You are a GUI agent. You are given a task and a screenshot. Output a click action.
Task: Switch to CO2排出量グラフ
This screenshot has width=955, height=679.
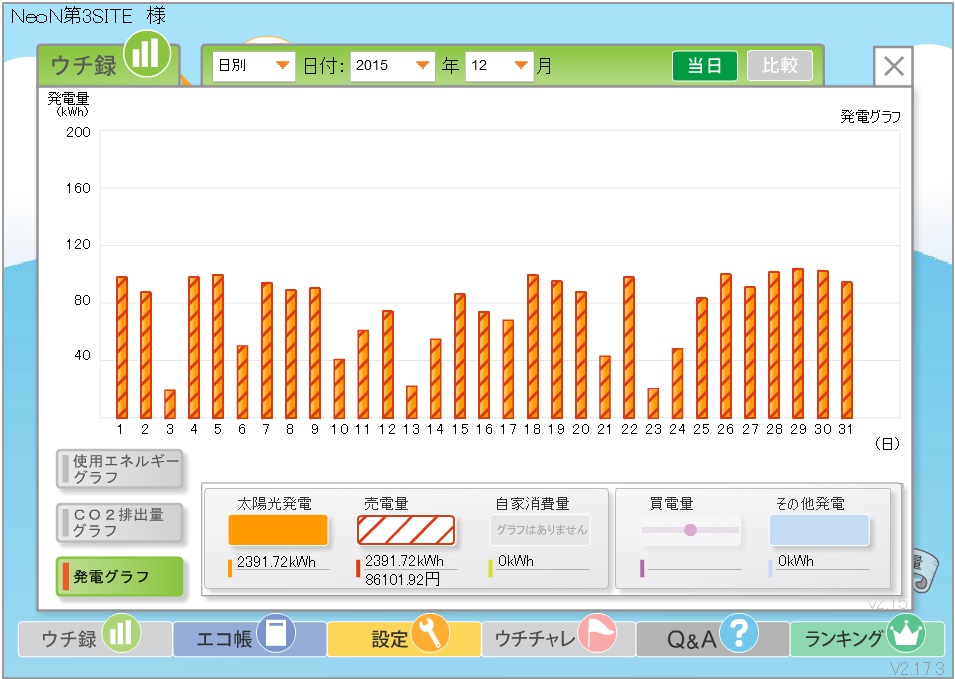point(119,522)
